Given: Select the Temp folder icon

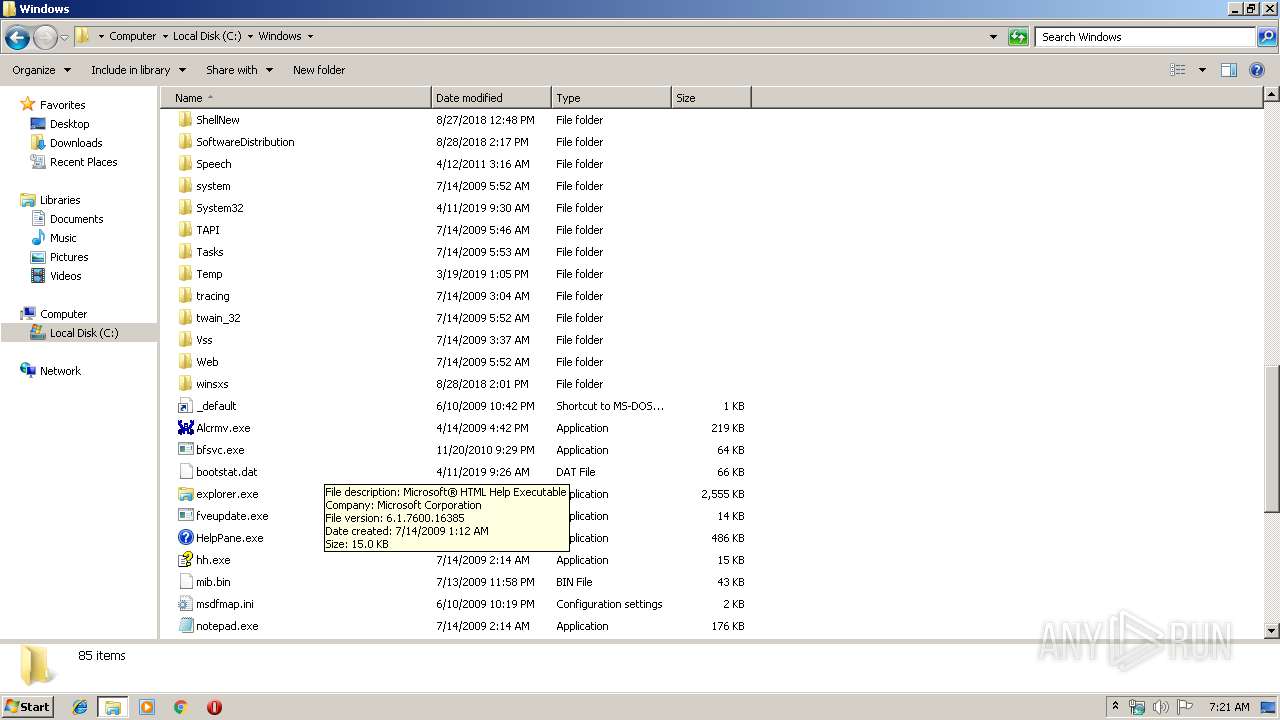Looking at the screenshot, I should click(x=185, y=274).
